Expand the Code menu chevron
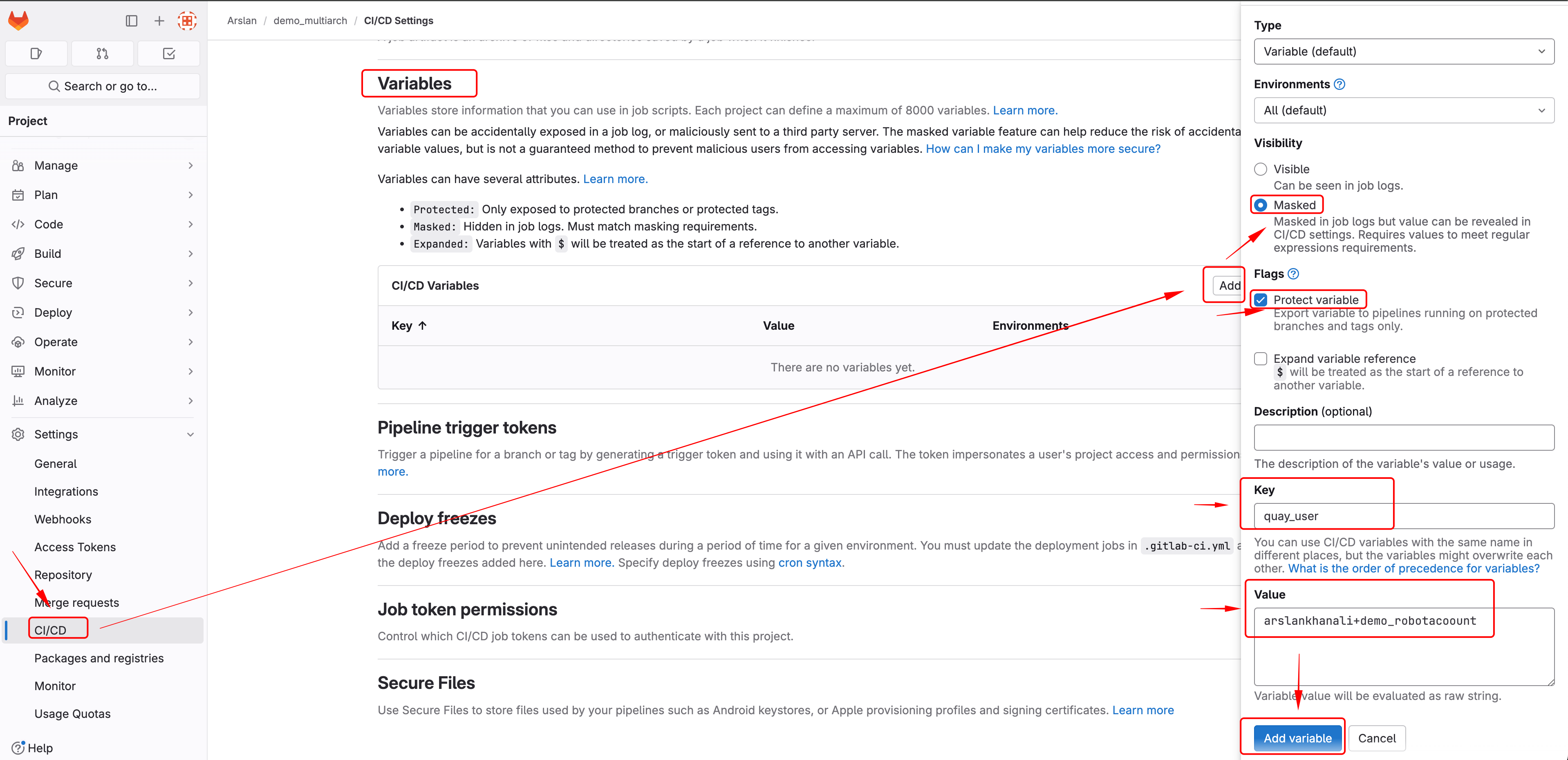The width and height of the screenshot is (1568, 760). click(x=190, y=224)
